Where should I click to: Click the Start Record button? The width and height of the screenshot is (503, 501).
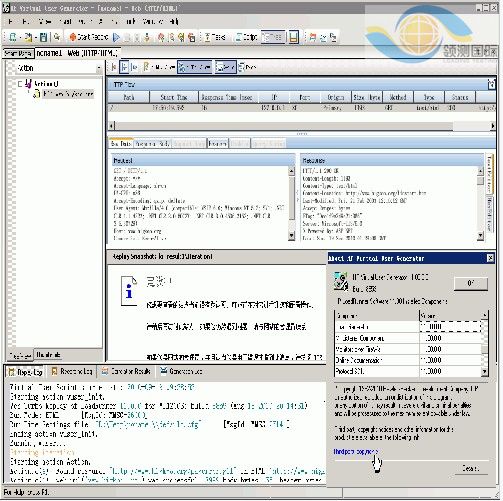(x=89, y=37)
